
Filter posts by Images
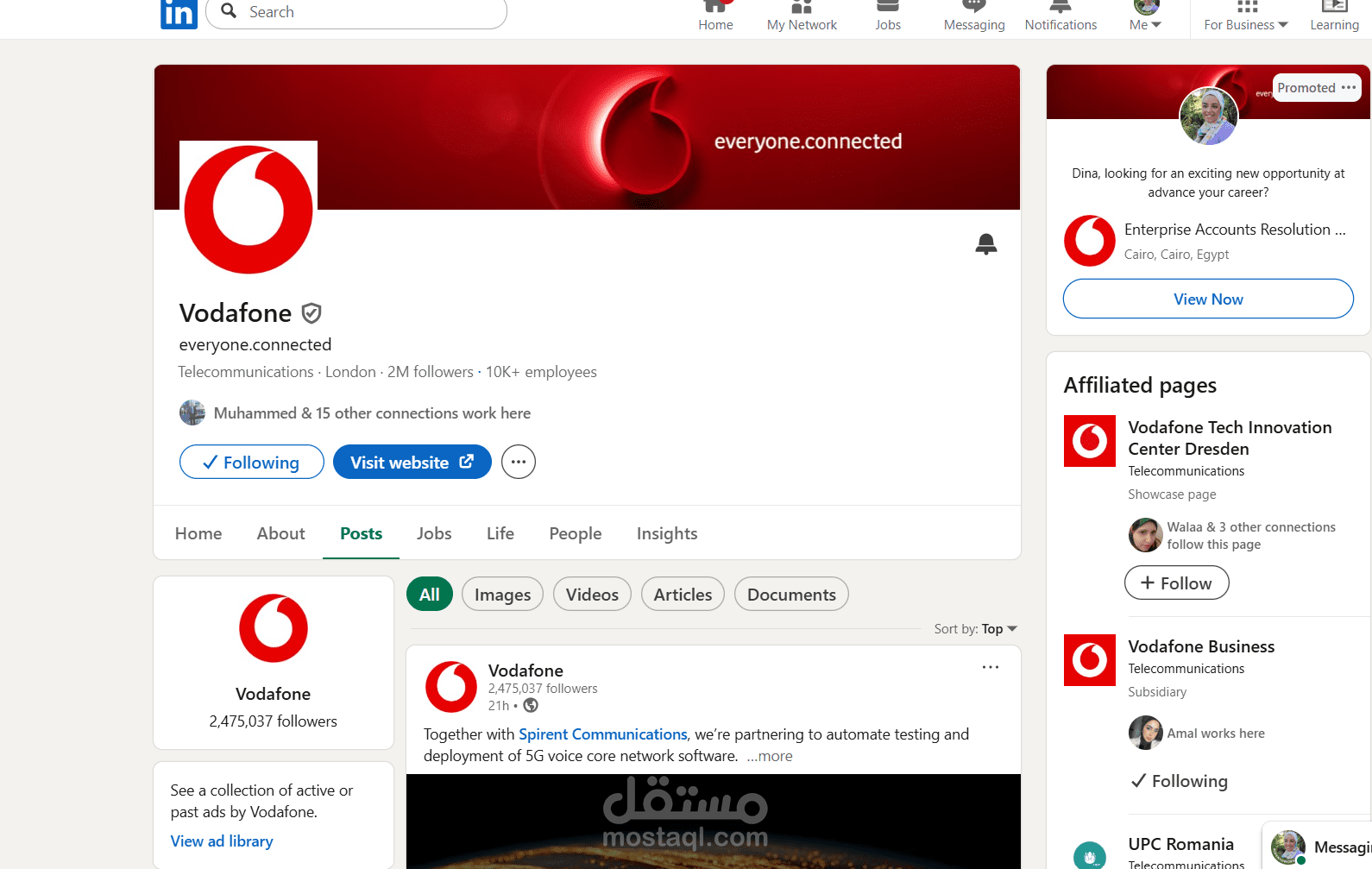(502, 594)
